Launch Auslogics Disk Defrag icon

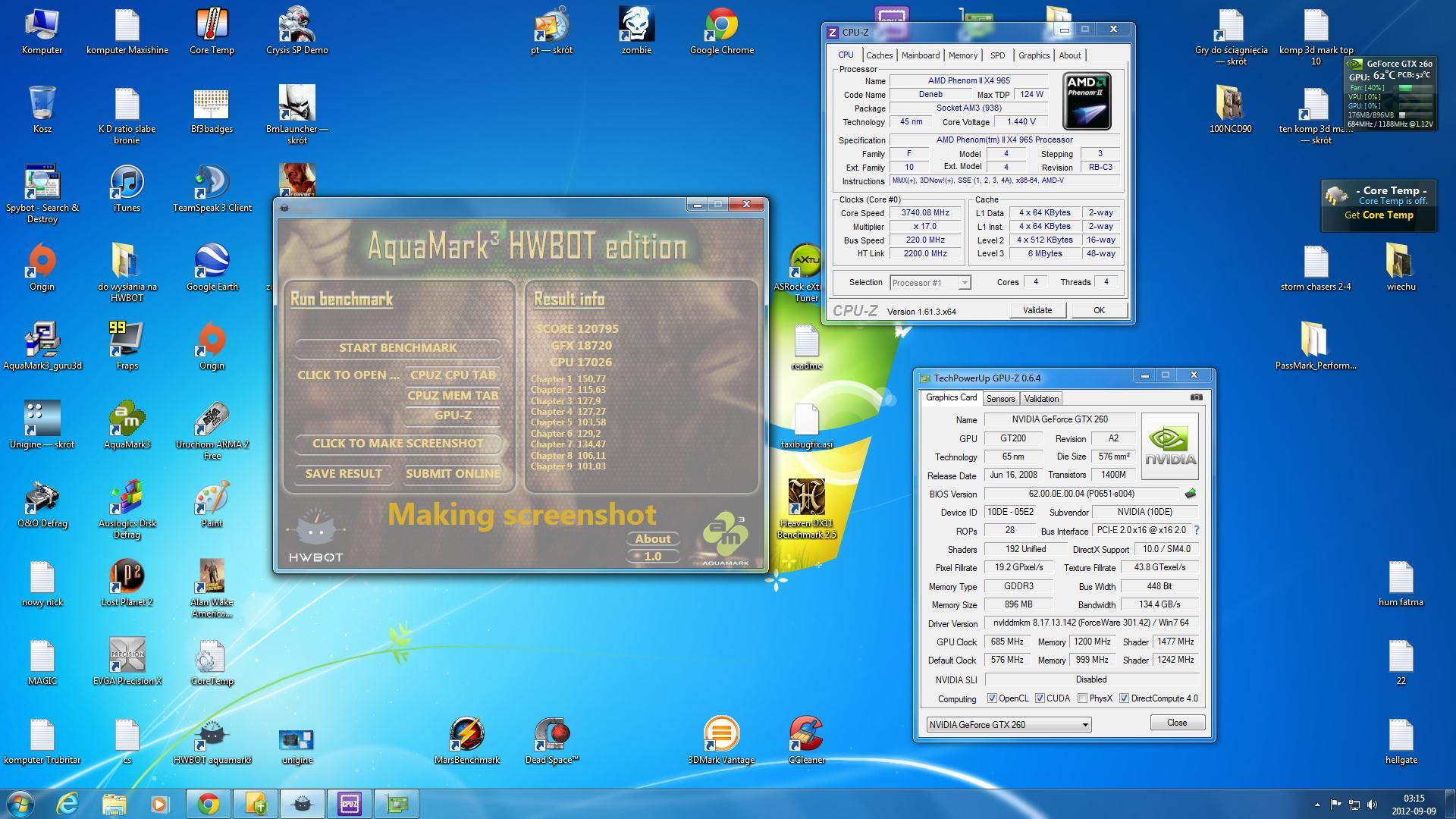pyautogui.click(x=127, y=509)
